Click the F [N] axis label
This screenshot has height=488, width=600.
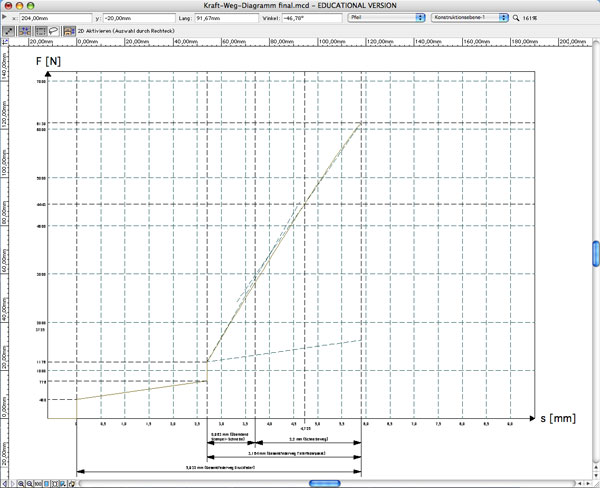click(x=48, y=61)
